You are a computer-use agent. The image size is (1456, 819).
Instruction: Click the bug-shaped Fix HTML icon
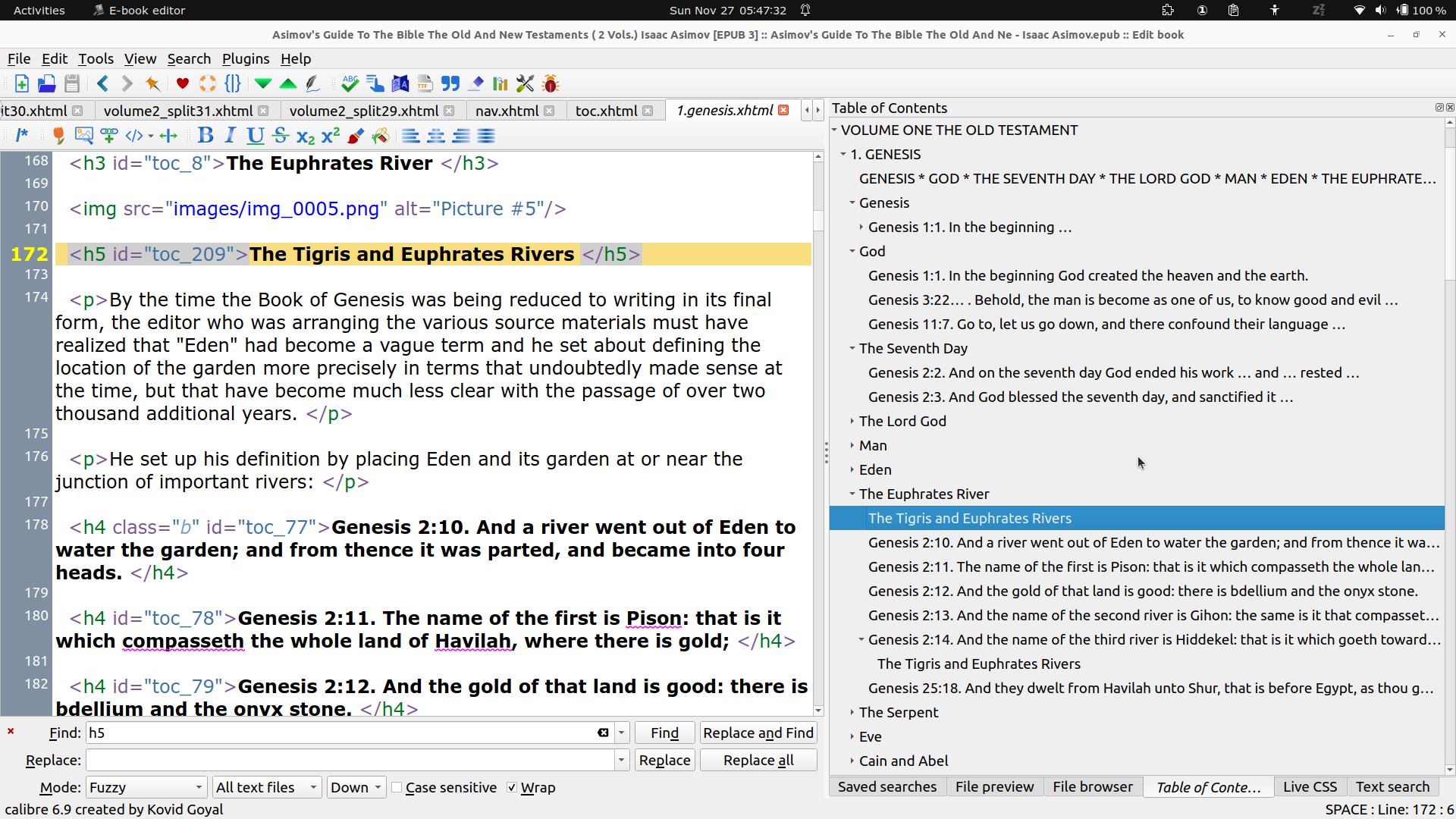coord(551,83)
